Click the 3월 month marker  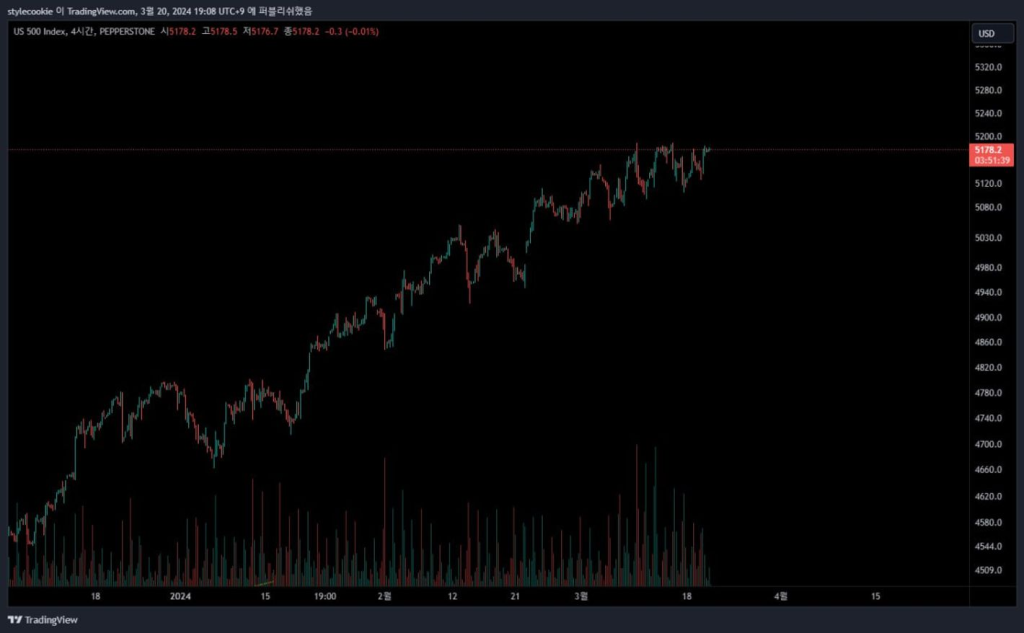(x=582, y=596)
